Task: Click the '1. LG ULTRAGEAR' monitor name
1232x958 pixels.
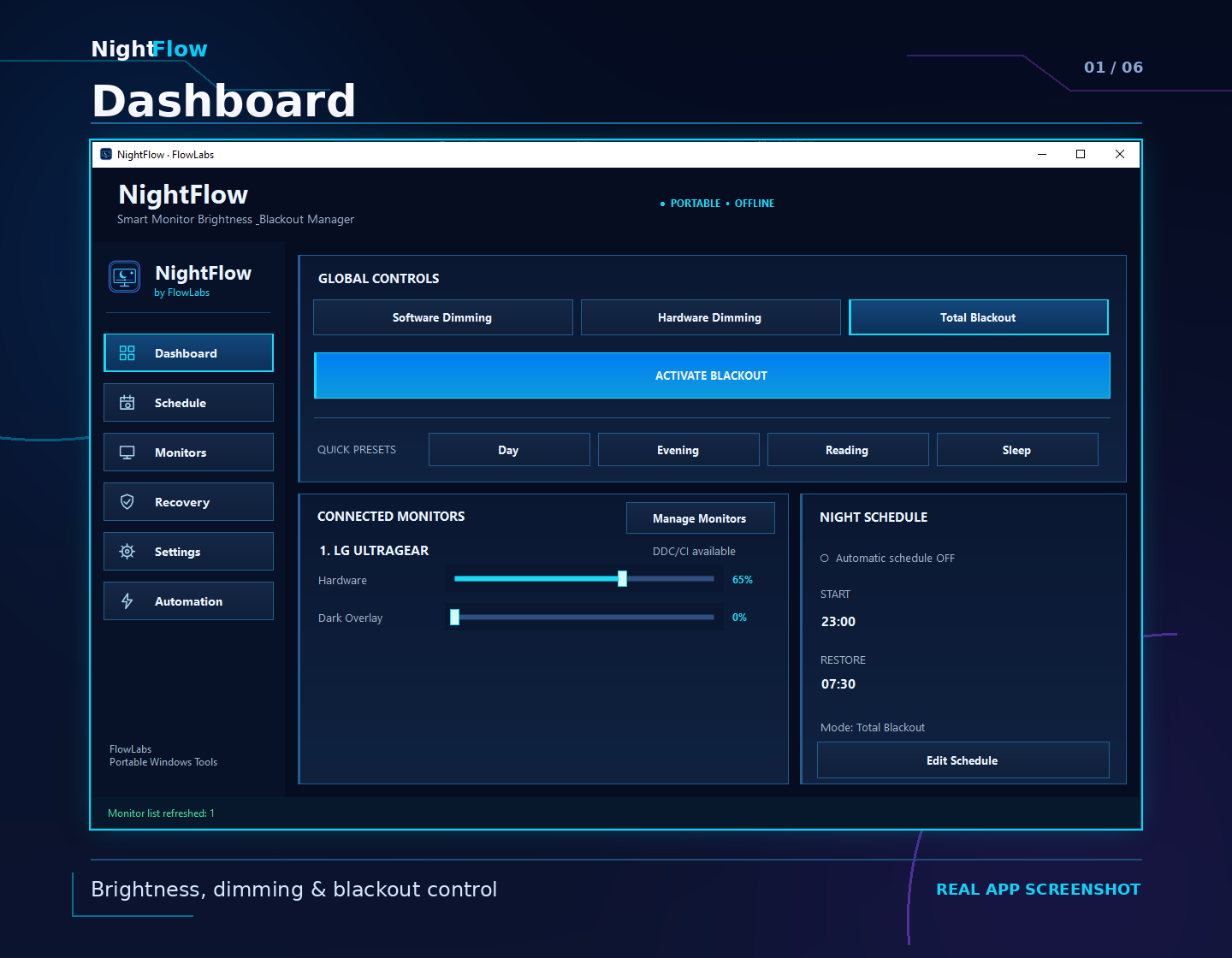Action: pyautogui.click(x=374, y=551)
